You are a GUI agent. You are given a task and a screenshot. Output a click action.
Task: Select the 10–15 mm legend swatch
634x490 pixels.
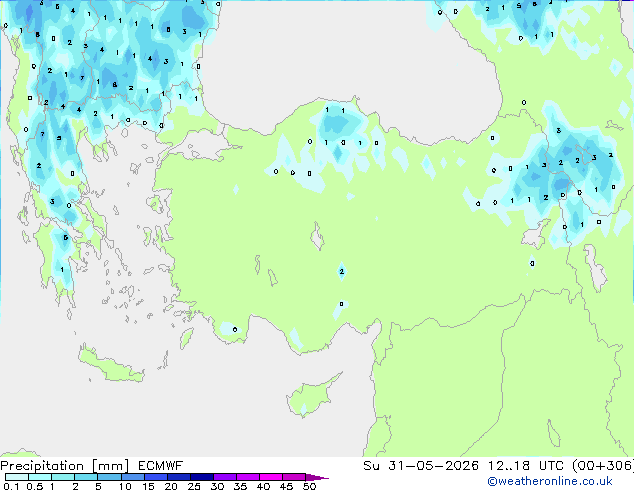point(133,477)
